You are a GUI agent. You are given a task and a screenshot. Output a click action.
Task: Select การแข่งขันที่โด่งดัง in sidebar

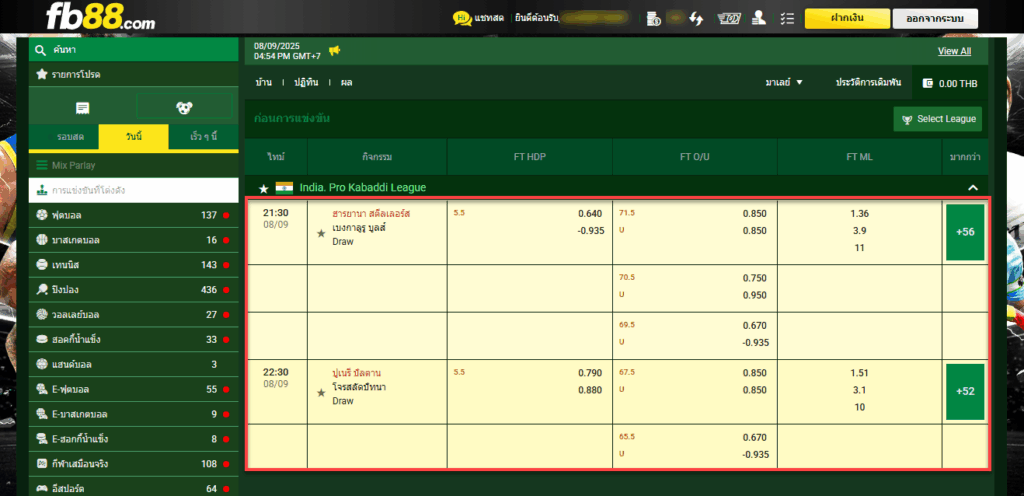[133, 191]
